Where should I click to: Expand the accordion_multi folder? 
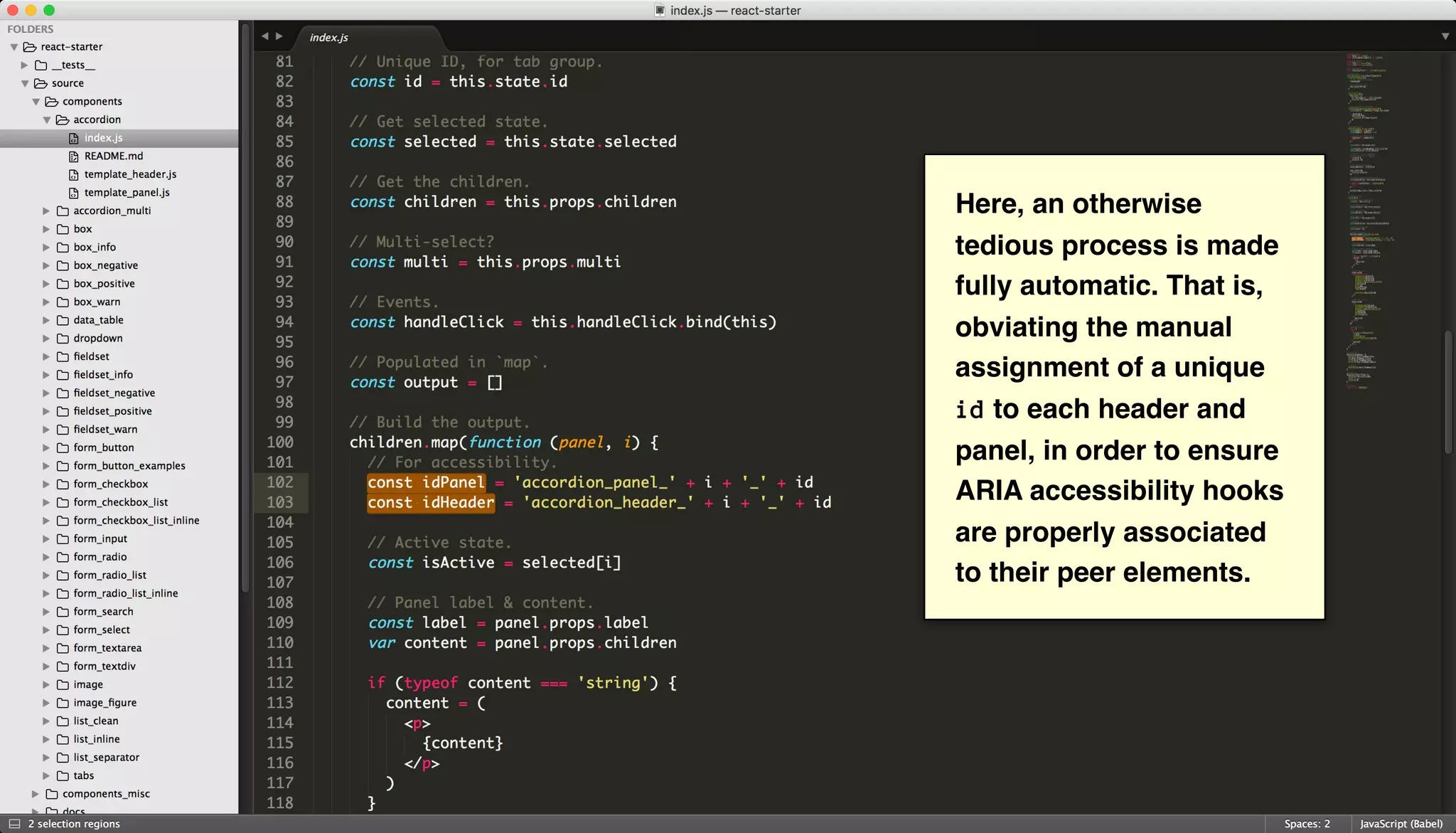(46, 211)
